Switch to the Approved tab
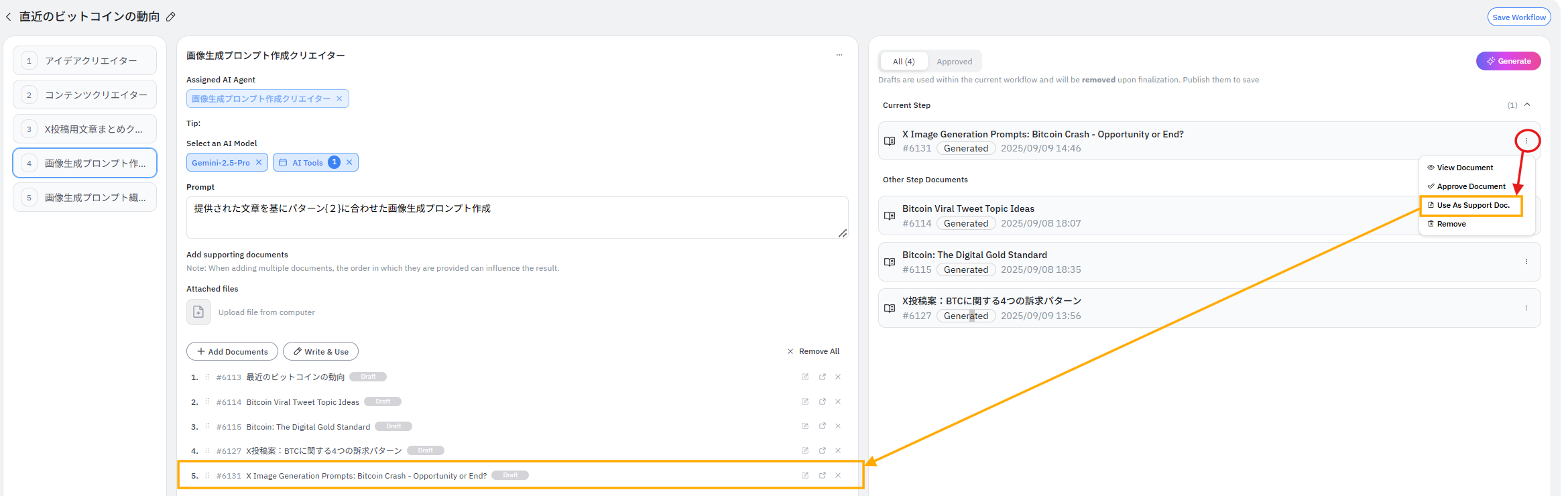Screen dimensions: 1568x496 (954, 62)
